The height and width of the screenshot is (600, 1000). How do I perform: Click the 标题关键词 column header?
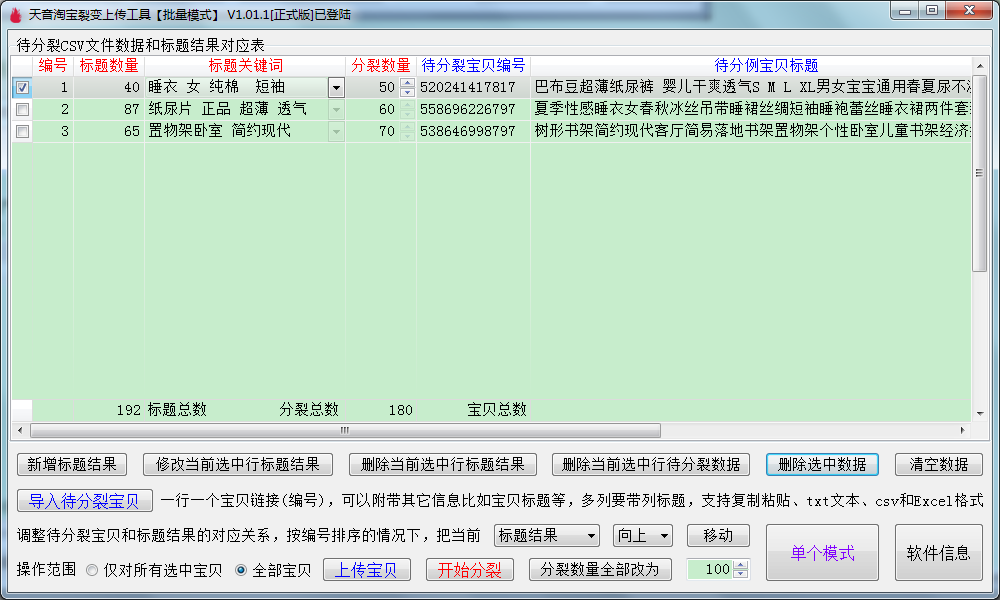point(245,66)
